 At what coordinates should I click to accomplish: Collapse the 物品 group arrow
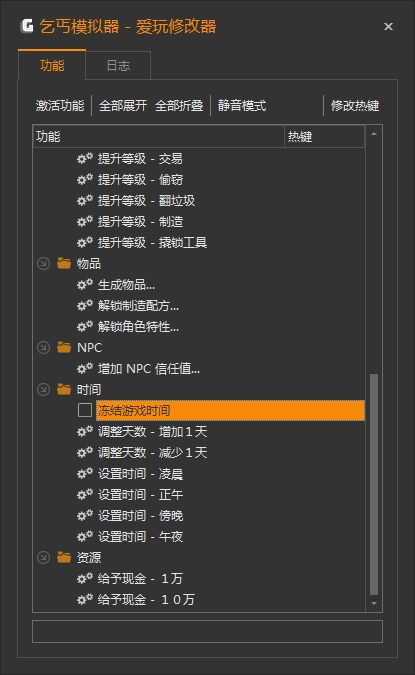(x=43, y=263)
